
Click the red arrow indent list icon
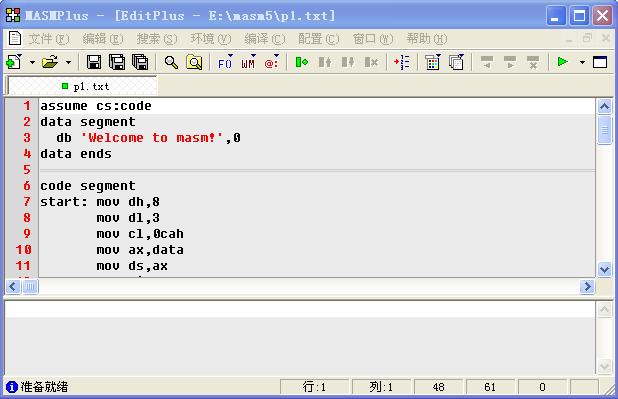click(402, 62)
